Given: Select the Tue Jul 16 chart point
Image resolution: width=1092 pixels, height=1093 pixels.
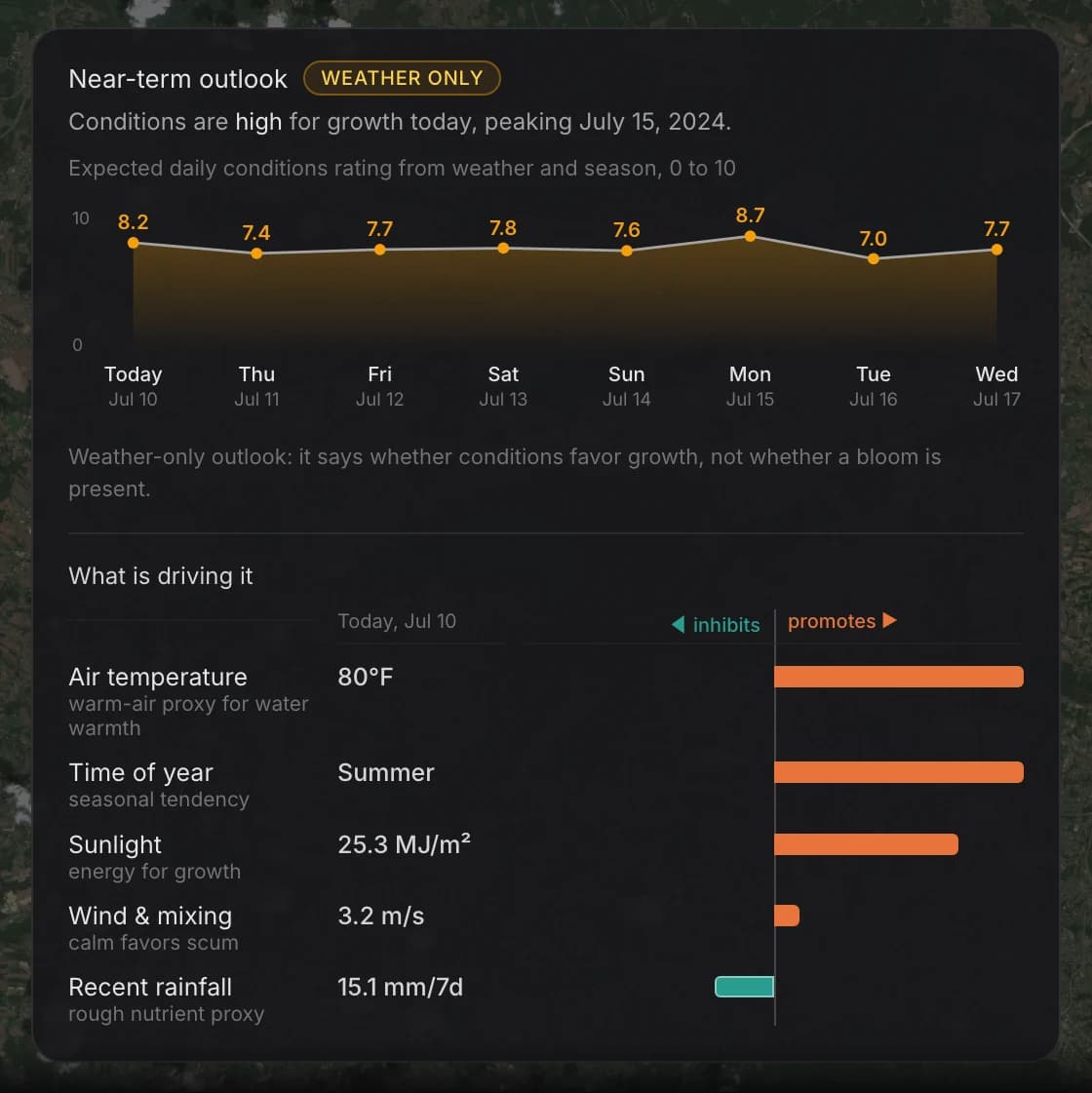Looking at the screenshot, I should 874,258.
